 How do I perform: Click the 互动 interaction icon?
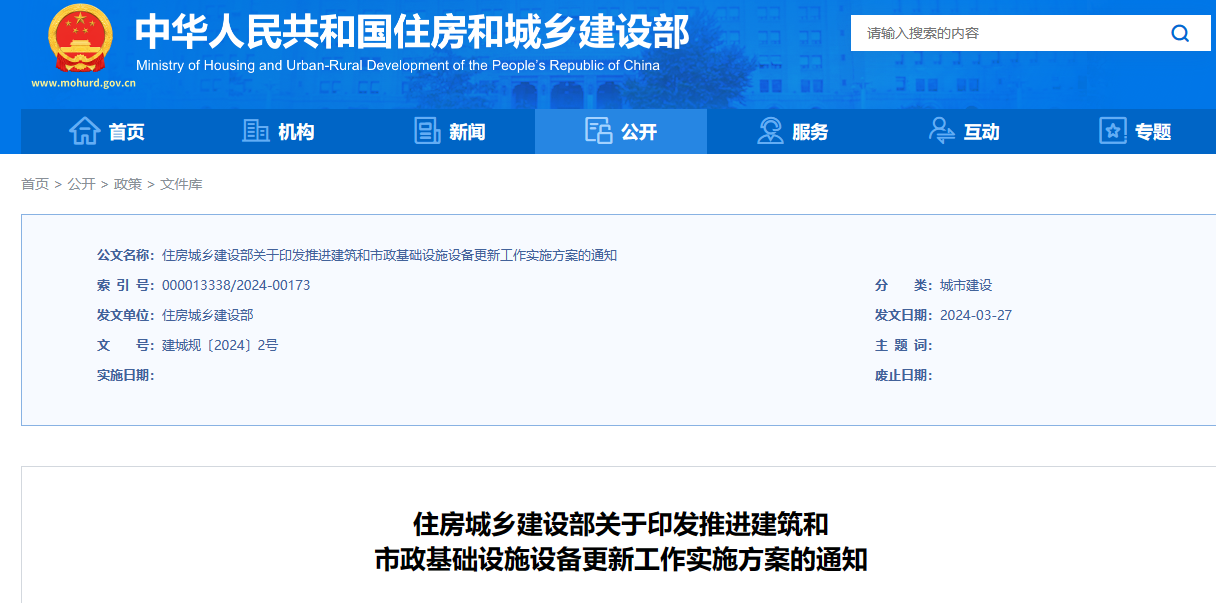940,130
